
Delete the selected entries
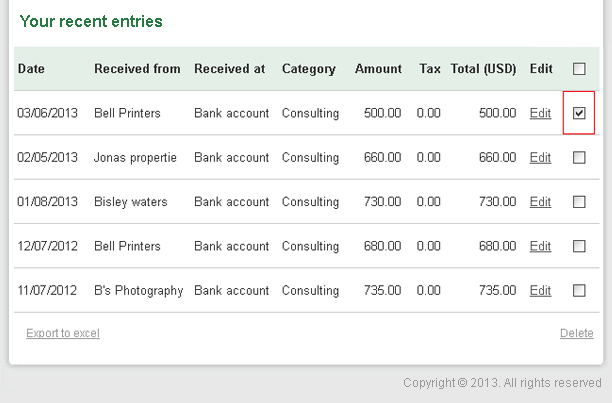pos(576,333)
